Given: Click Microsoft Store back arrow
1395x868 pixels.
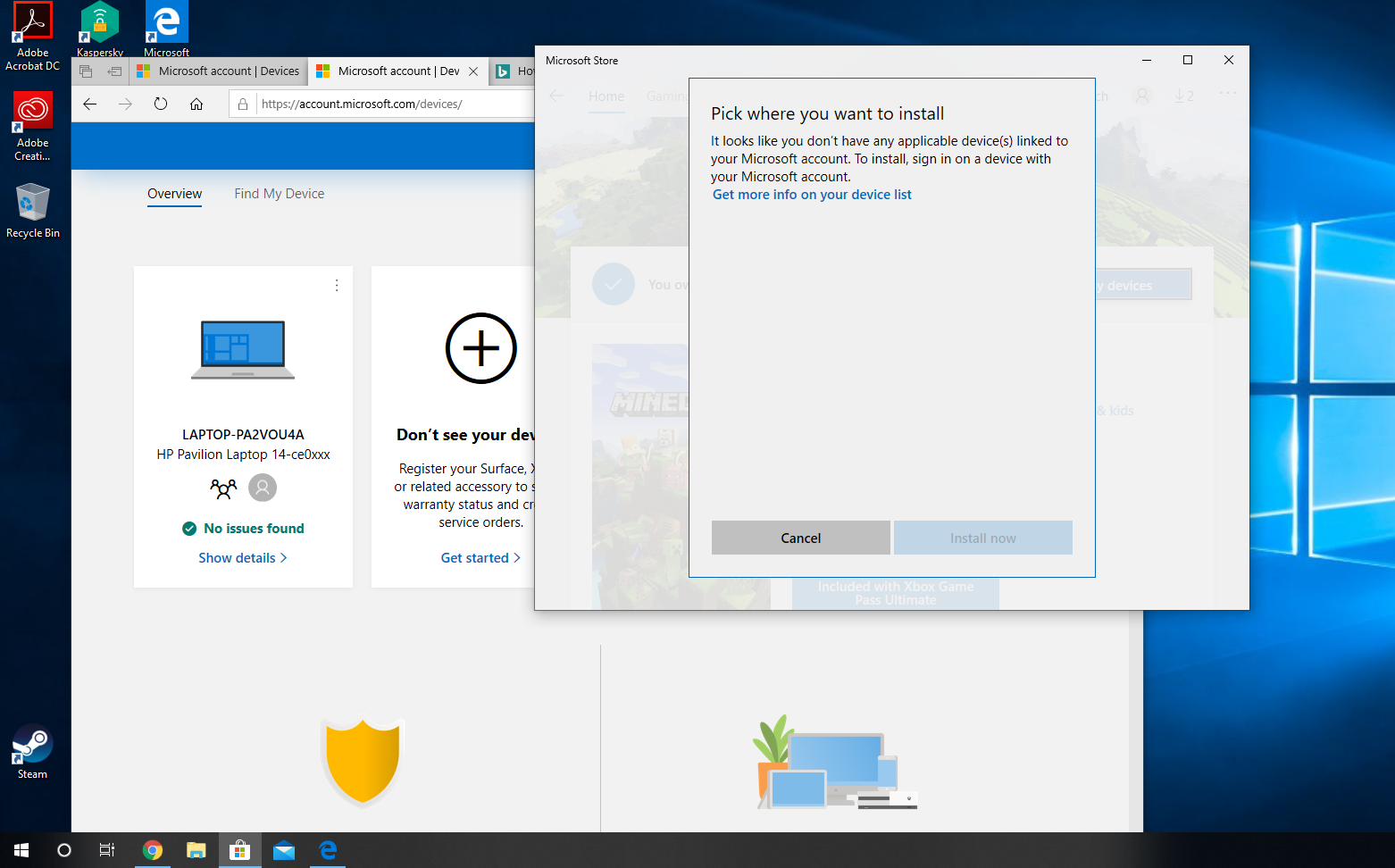Looking at the screenshot, I should [x=556, y=96].
